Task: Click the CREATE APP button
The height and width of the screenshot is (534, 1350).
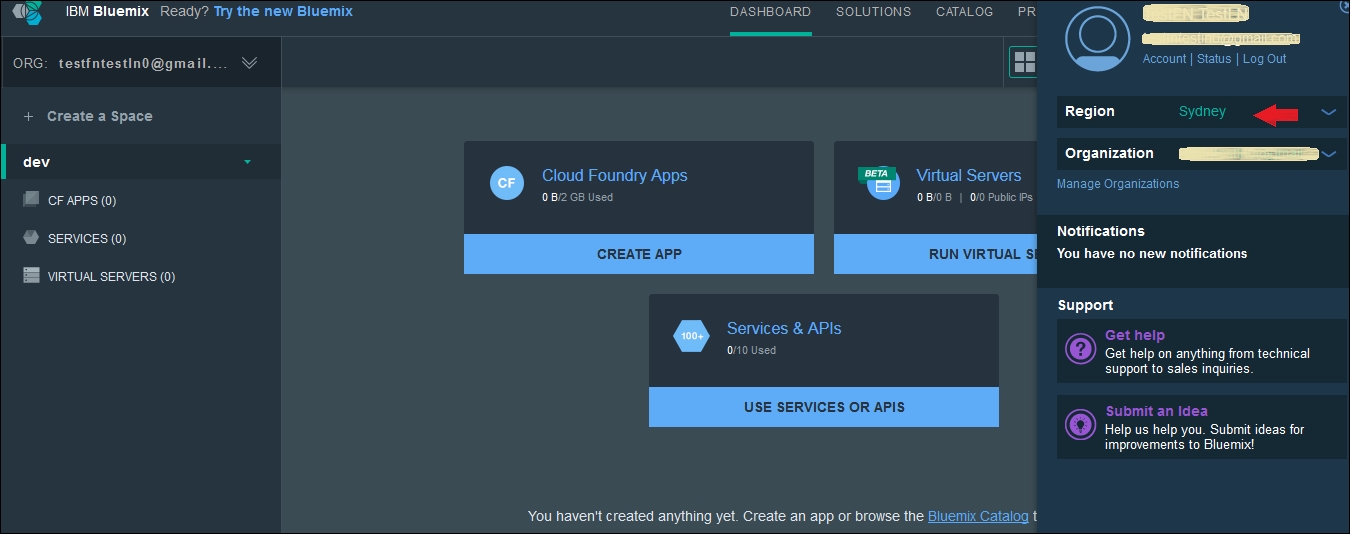Action: coord(639,254)
